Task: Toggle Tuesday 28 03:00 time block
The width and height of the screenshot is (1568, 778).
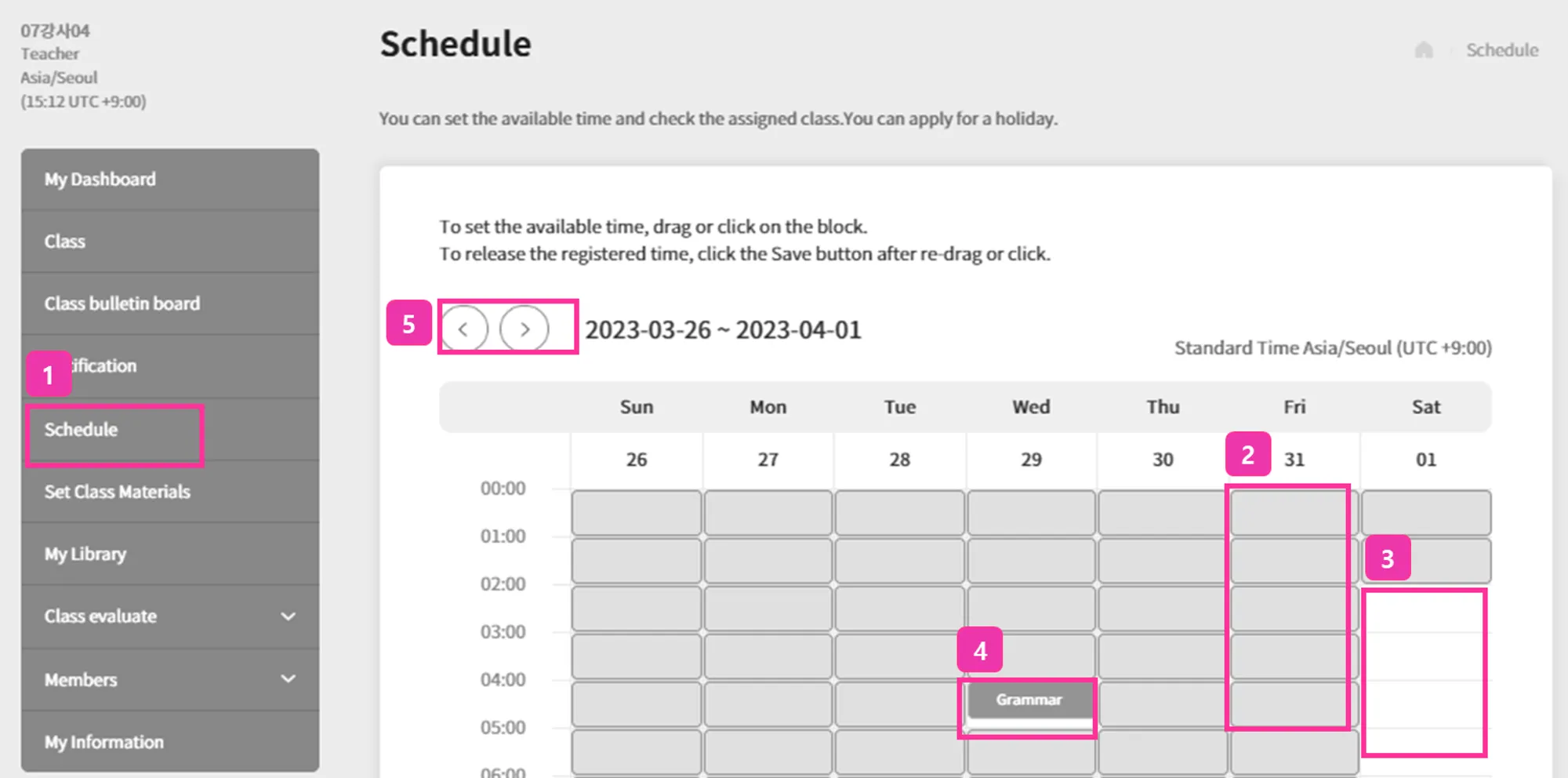Action: click(899, 656)
